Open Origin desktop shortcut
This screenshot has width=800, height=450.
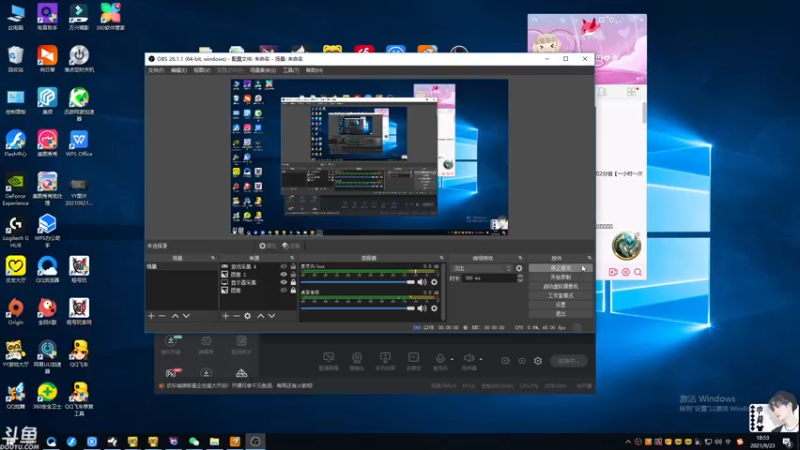(15, 312)
